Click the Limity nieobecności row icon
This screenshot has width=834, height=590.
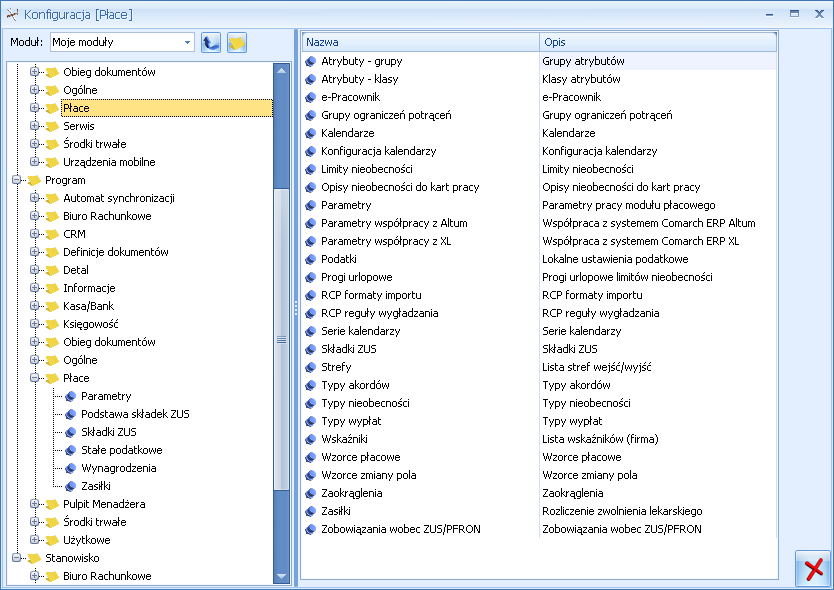(x=311, y=169)
